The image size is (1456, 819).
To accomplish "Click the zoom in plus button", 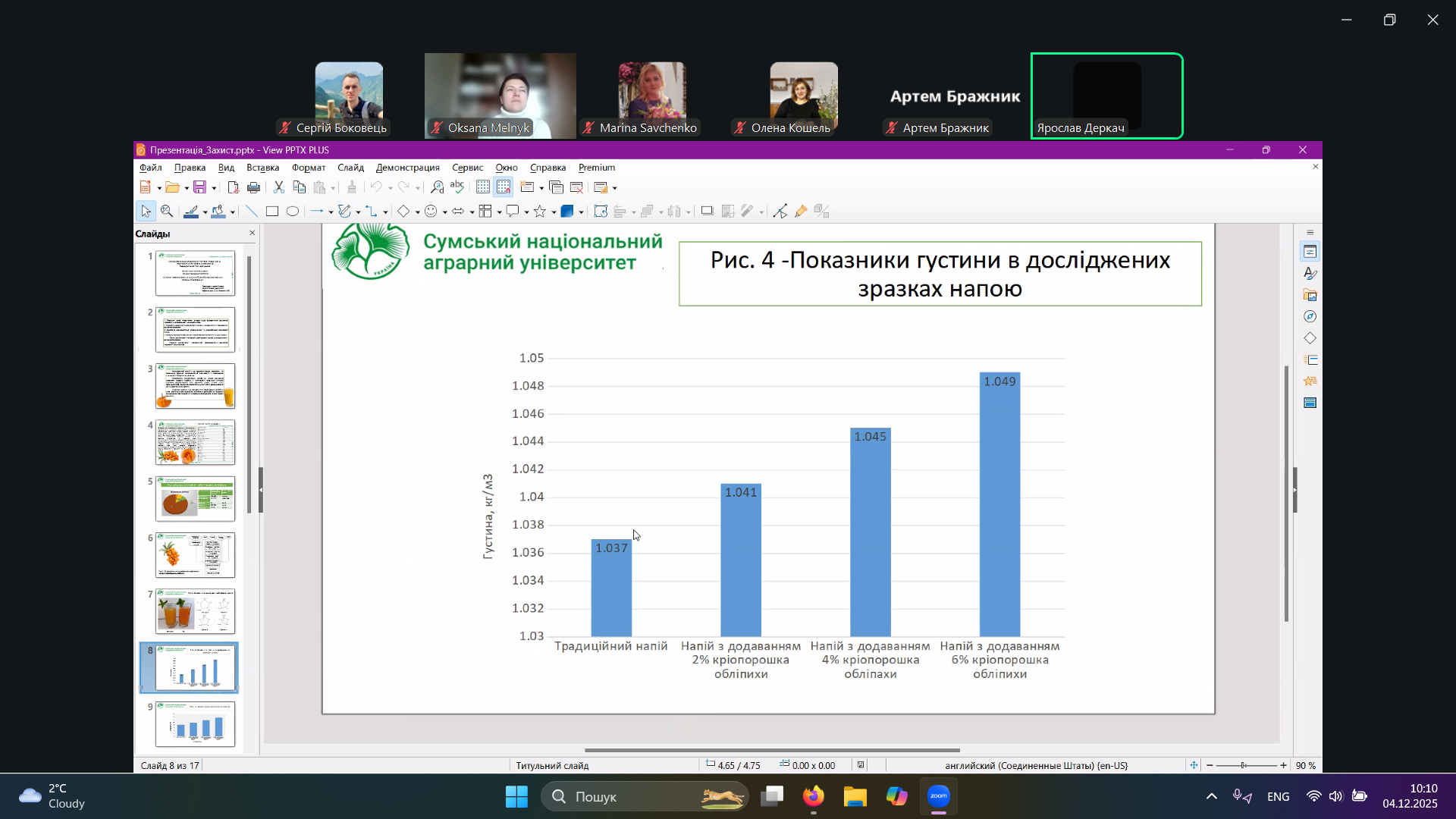I will coord(1283,765).
